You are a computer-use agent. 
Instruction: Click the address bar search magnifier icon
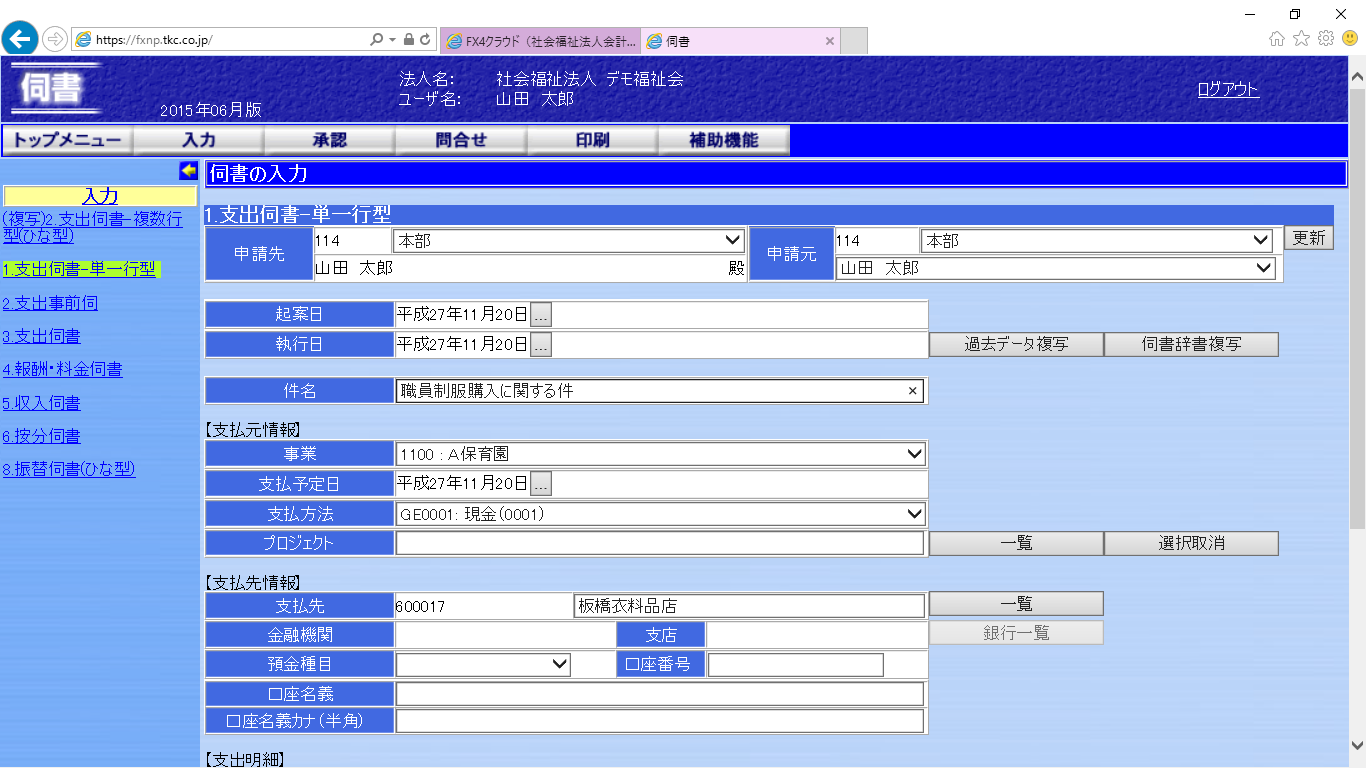tap(376, 40)
